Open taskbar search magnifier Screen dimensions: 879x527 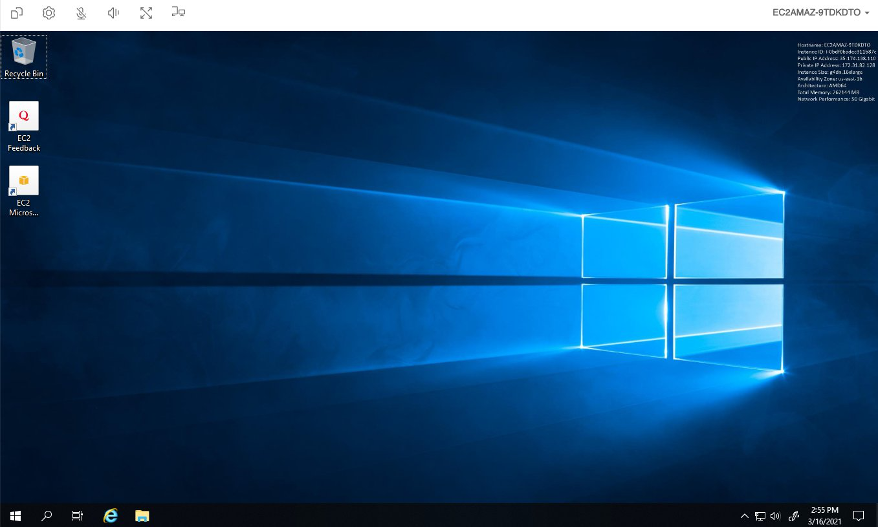pos(47,515)
